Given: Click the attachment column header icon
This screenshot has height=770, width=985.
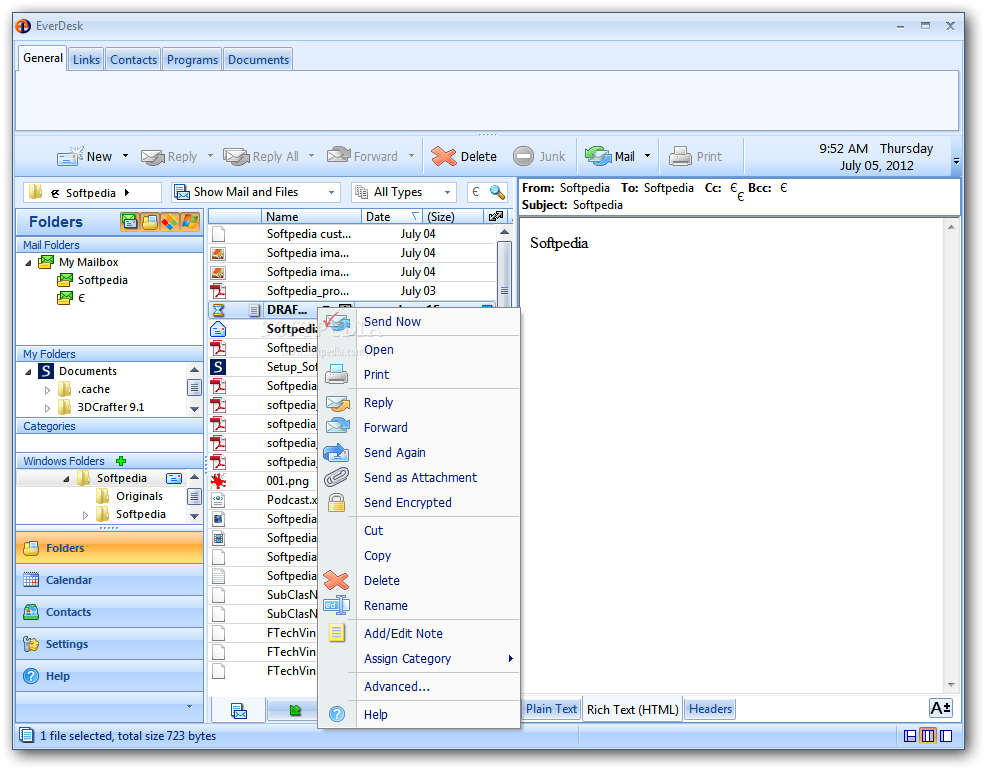Looking at the screenshot, I should point(496,217).
